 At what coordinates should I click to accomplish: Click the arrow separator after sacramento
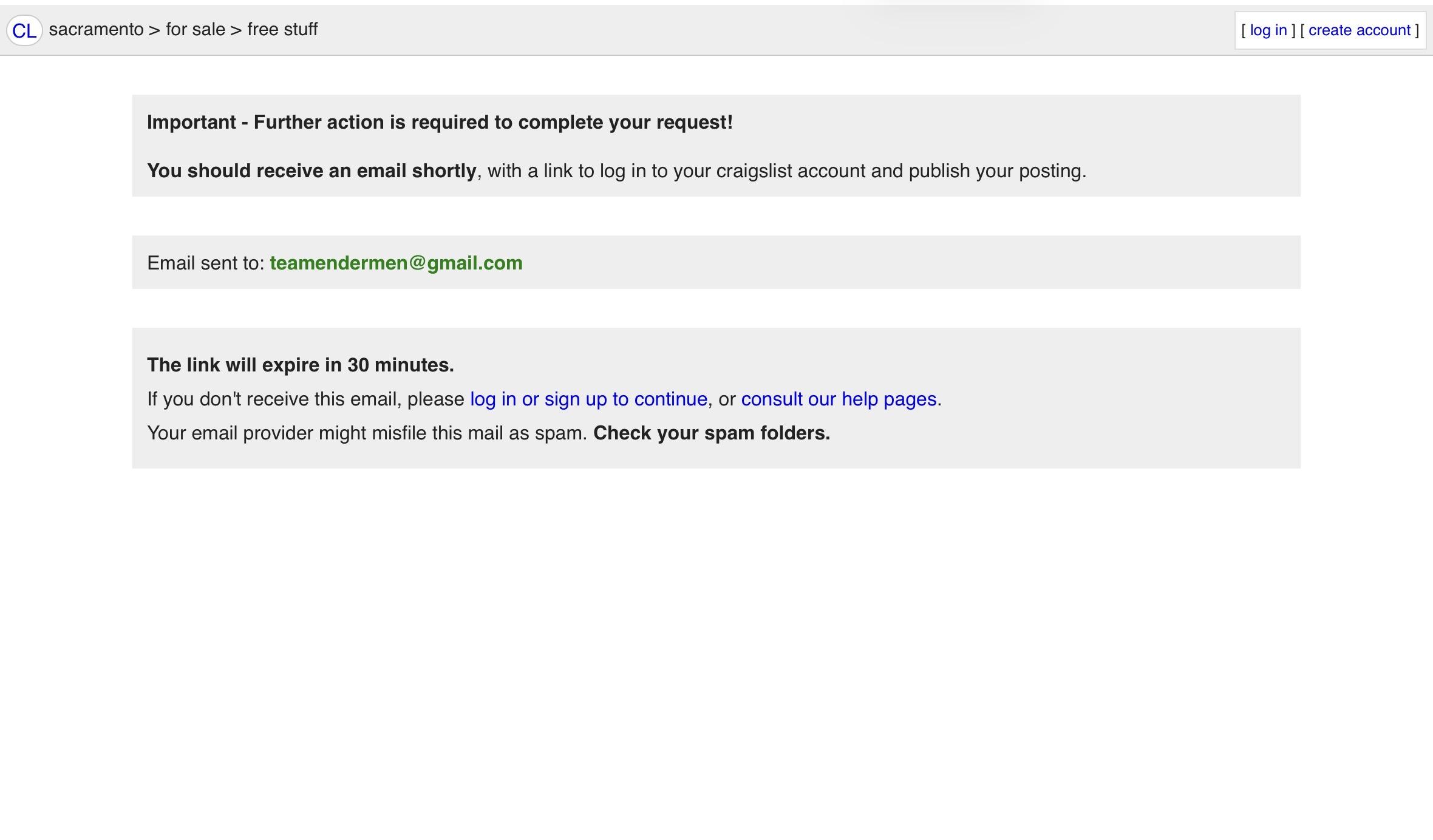[154, 30]
